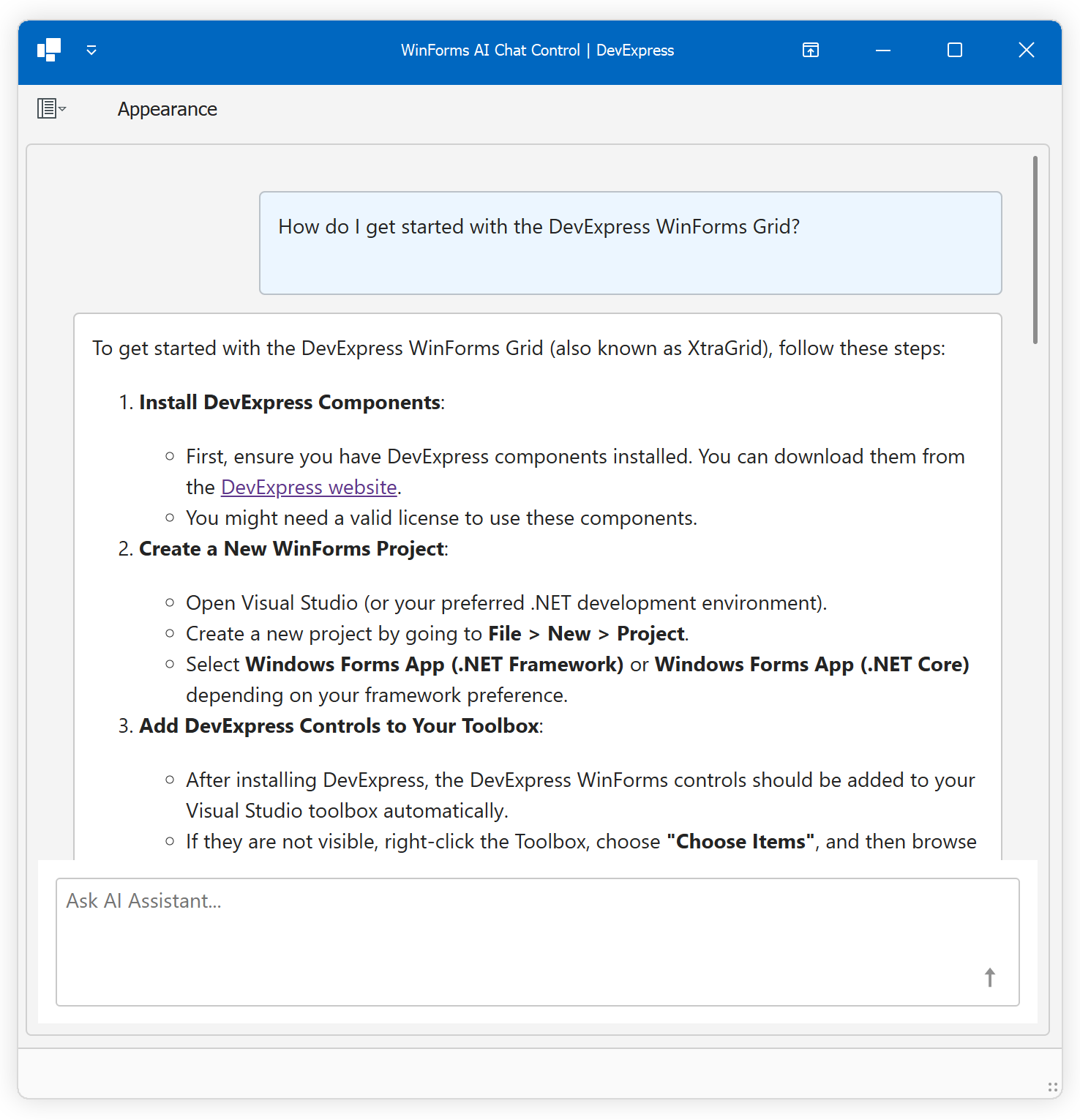Click the Create a New WinForms Project heading
This screenshot has height=1120, width=1080.
coord(292,549)
